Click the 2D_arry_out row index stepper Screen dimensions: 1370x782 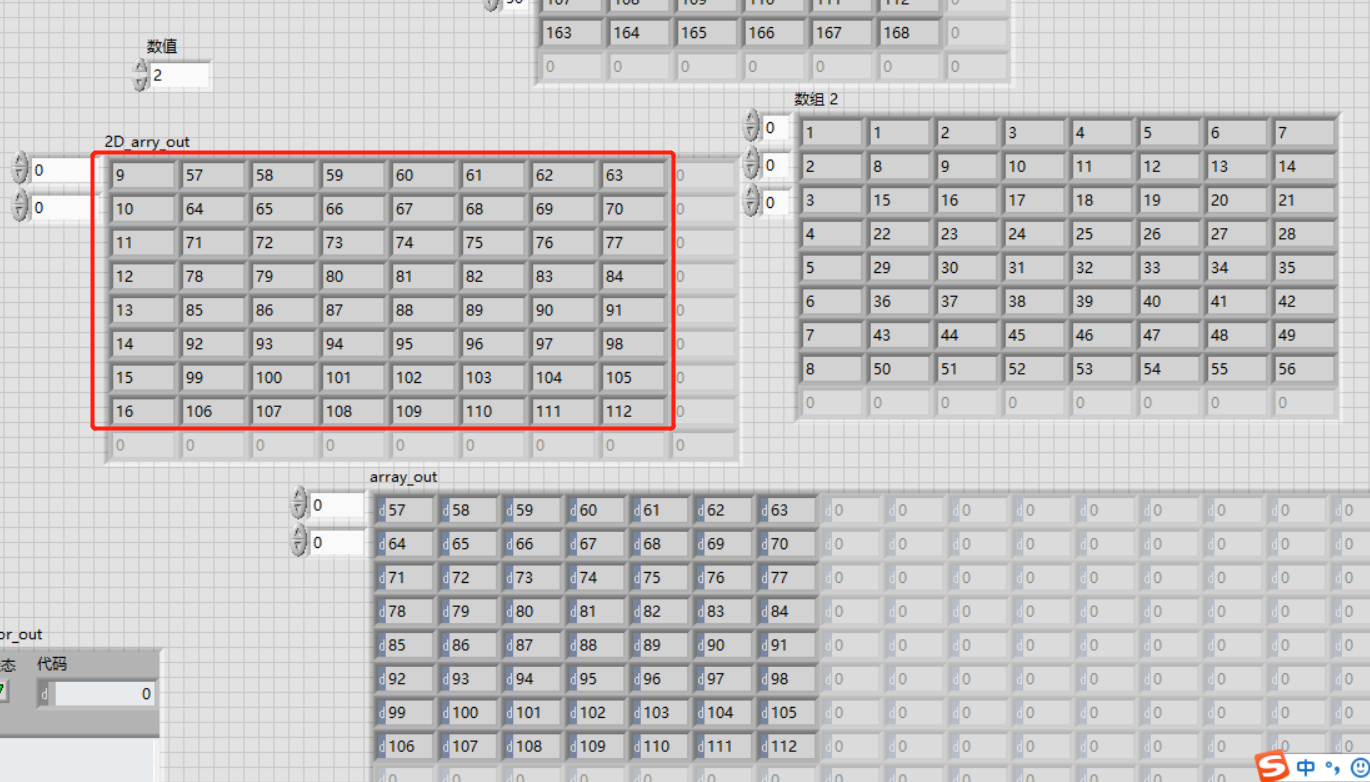[20, 169]
